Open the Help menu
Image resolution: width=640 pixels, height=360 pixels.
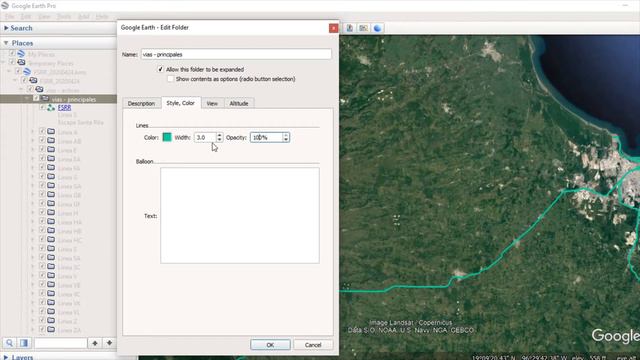102,16
